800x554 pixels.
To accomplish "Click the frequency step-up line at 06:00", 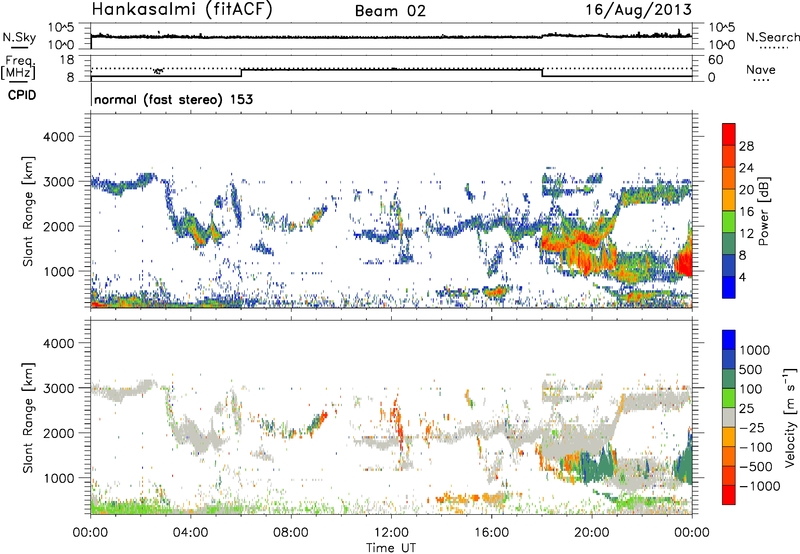I will [241, 72].
